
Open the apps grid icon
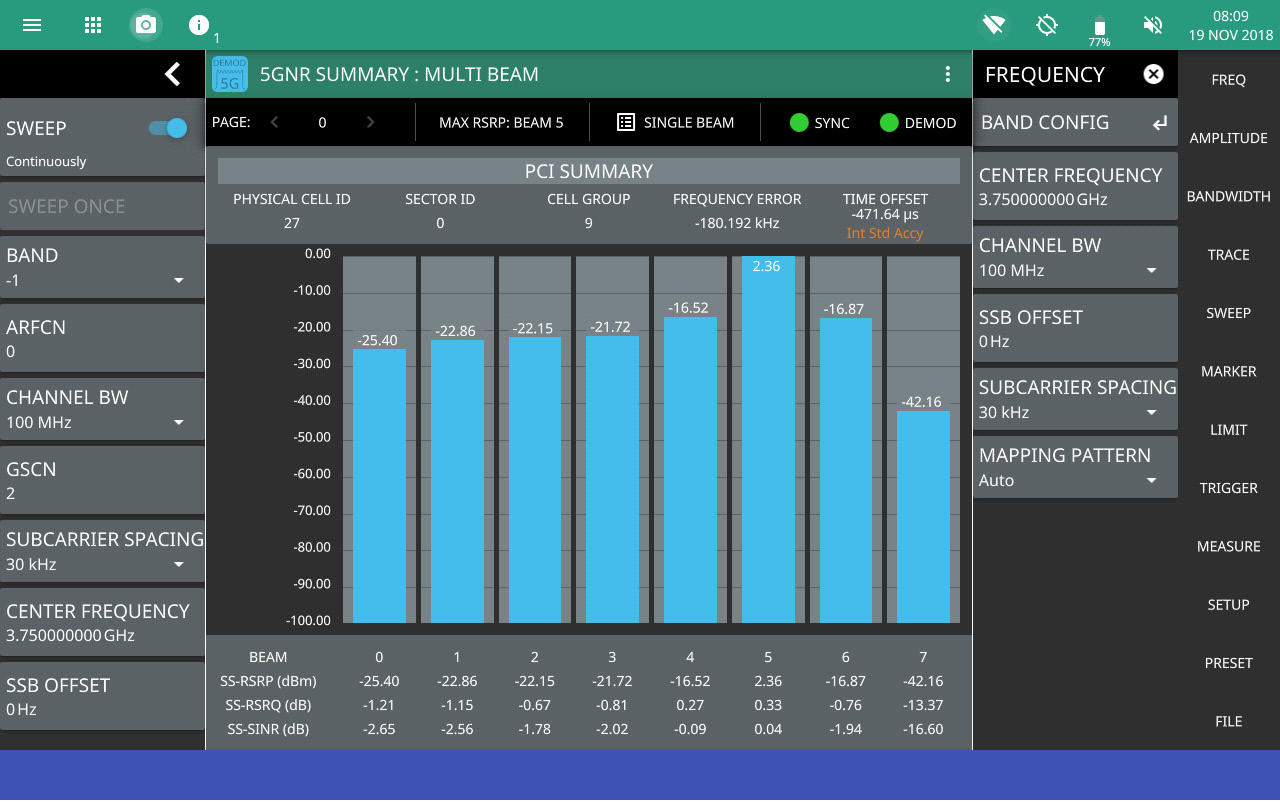(x=93, y=25)
